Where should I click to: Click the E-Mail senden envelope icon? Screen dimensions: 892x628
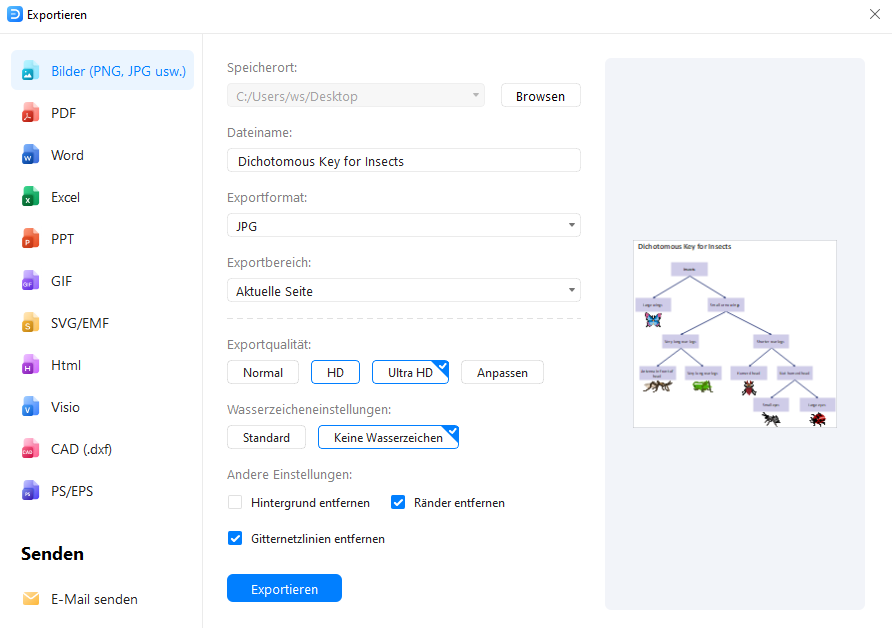[31, 599]
